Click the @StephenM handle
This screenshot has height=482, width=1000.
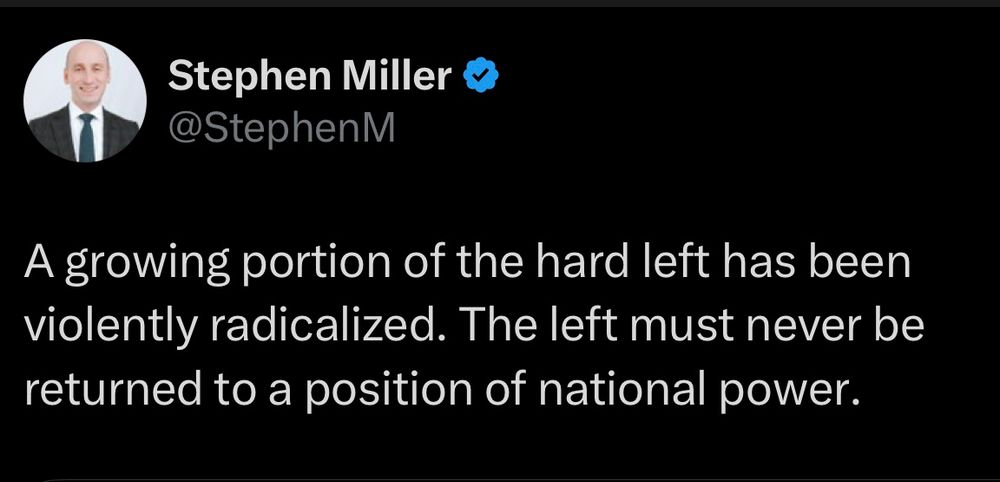(x=281, y=128)
